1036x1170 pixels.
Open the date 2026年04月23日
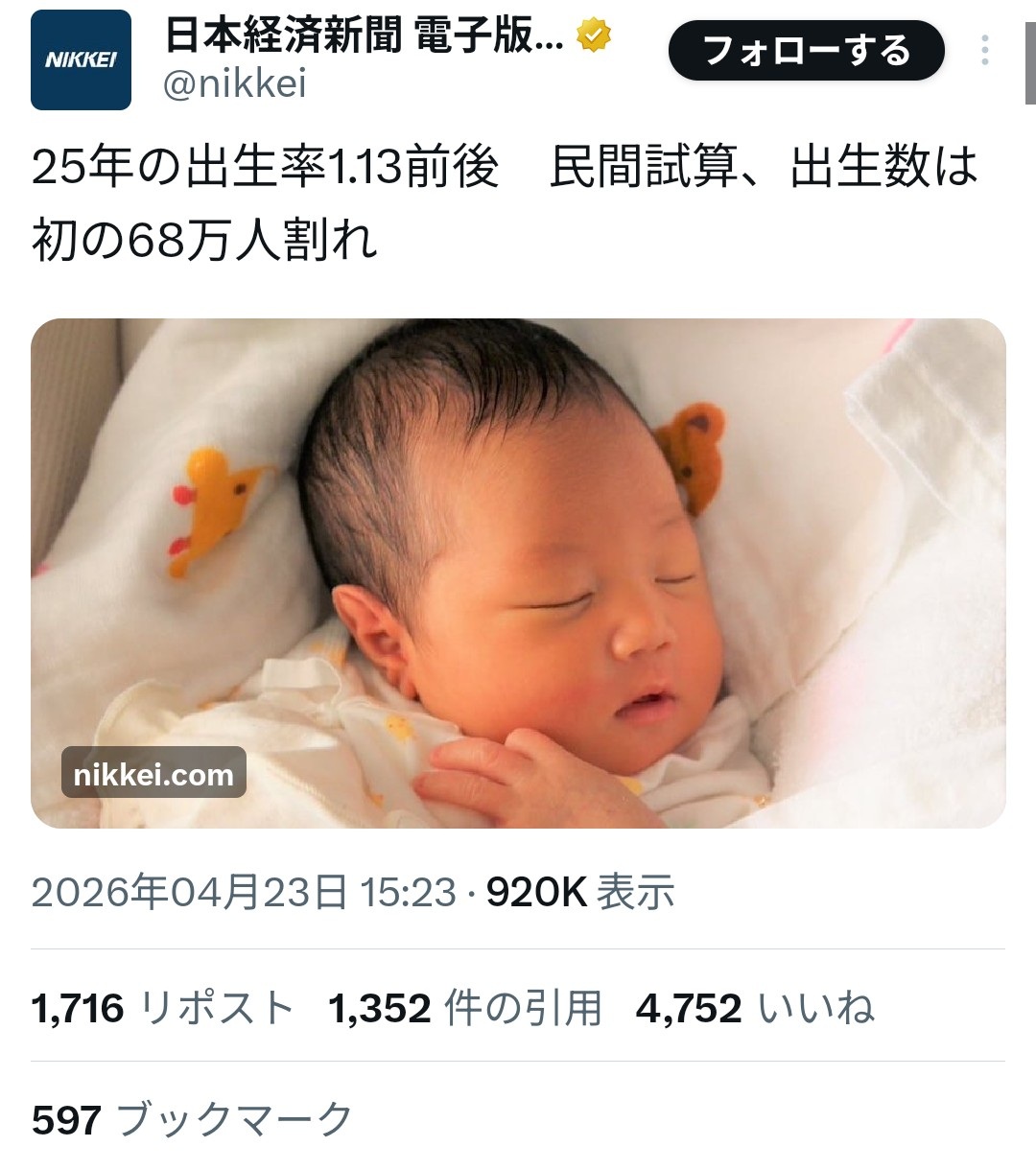[x=189, y=892]
